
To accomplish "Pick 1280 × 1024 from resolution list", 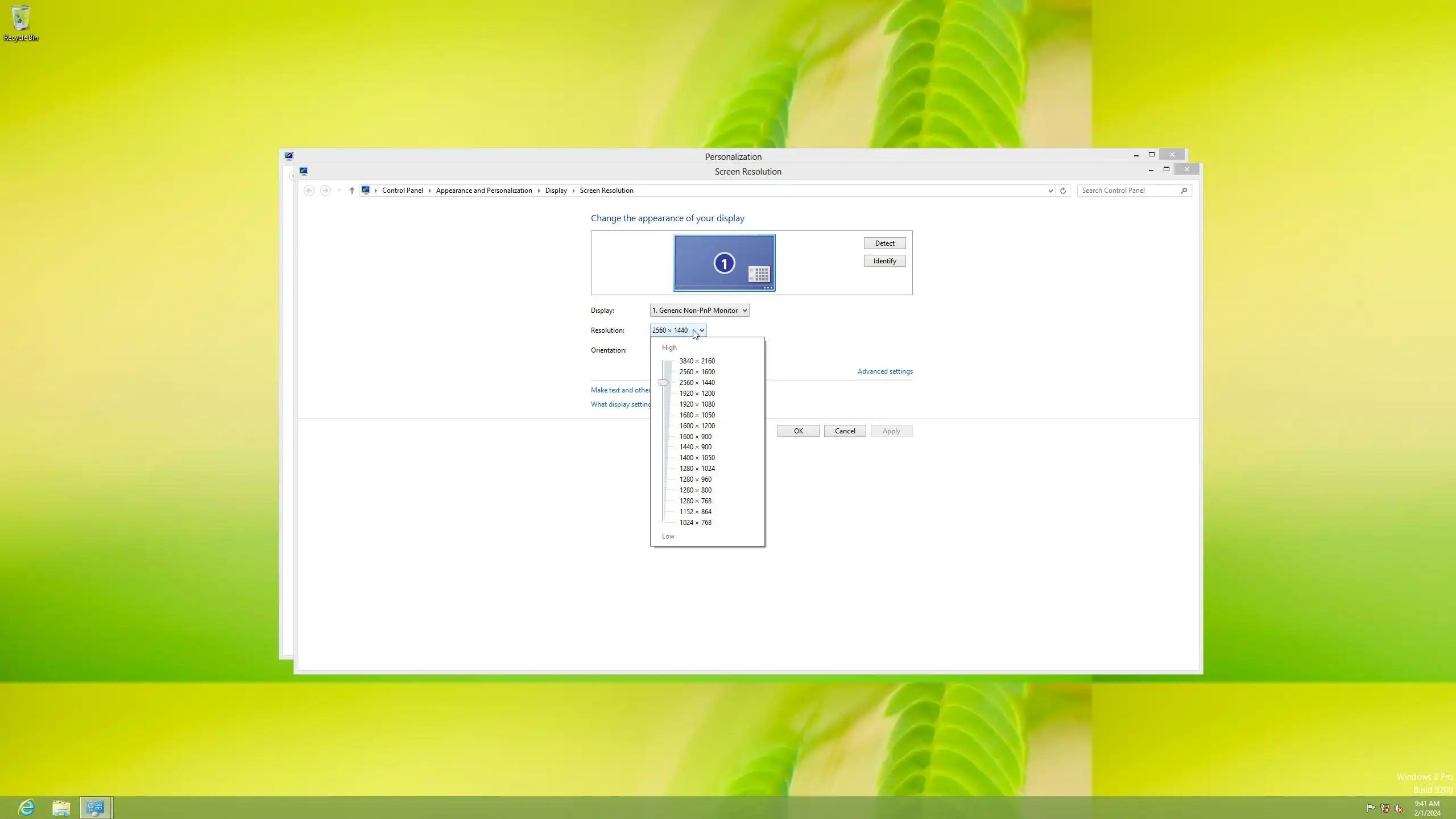I will coord(697,469).
